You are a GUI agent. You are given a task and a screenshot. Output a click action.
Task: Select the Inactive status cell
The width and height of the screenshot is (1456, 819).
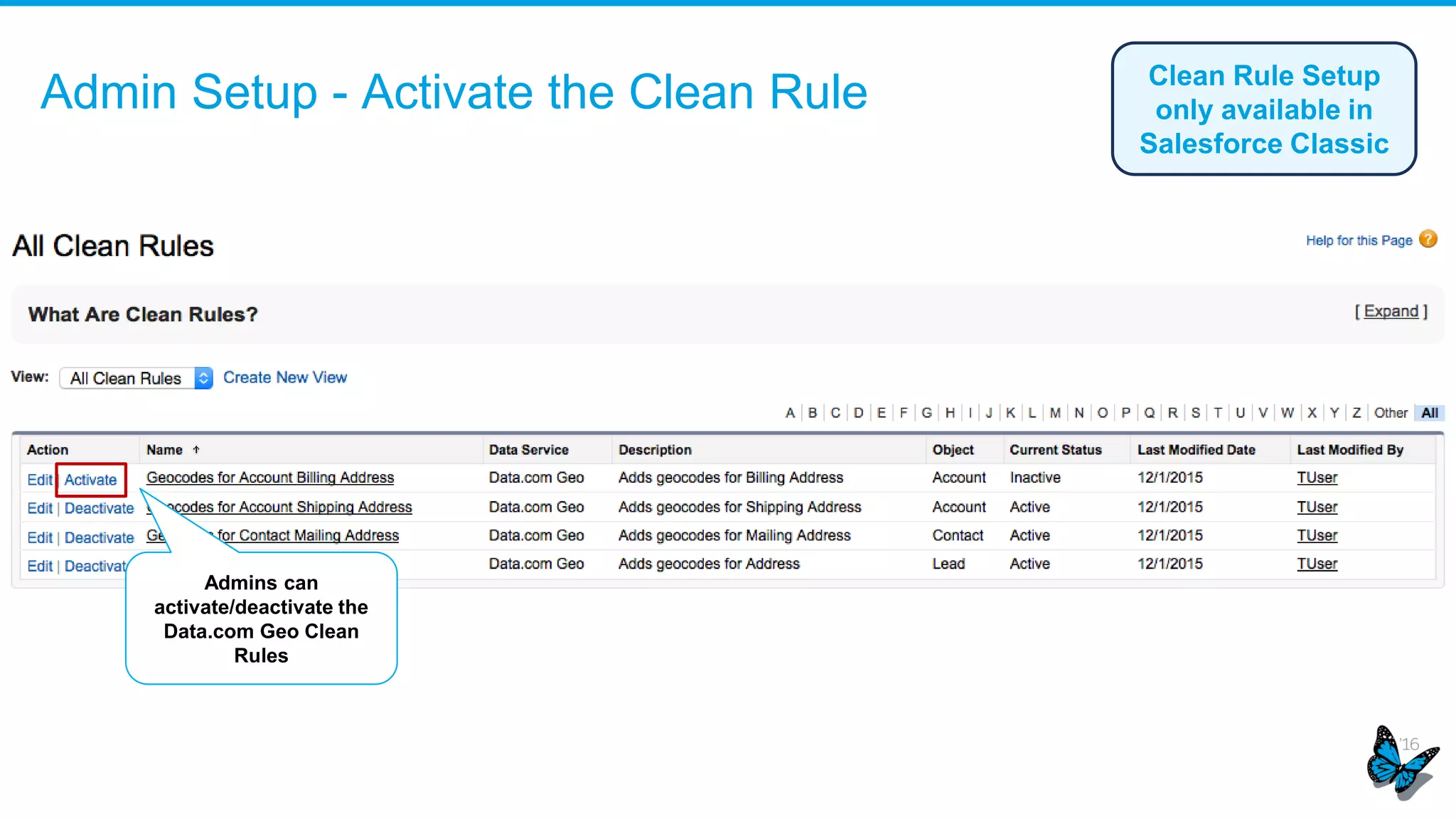tap(1035, 478)
